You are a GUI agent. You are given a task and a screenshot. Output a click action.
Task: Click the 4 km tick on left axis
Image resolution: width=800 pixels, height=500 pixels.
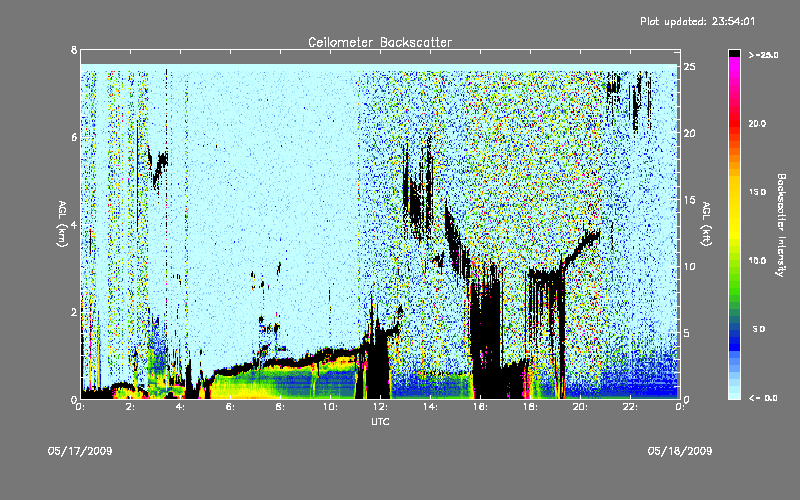74,224
